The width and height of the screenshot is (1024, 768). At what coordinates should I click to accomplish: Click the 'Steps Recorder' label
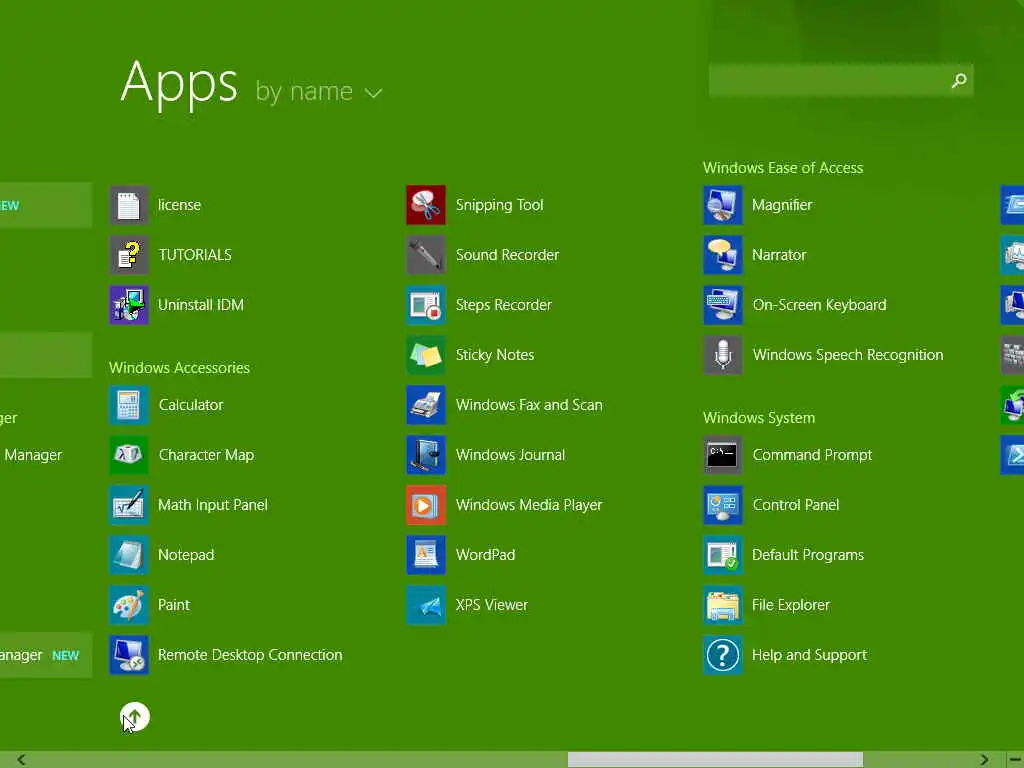[x=504, y=305]
